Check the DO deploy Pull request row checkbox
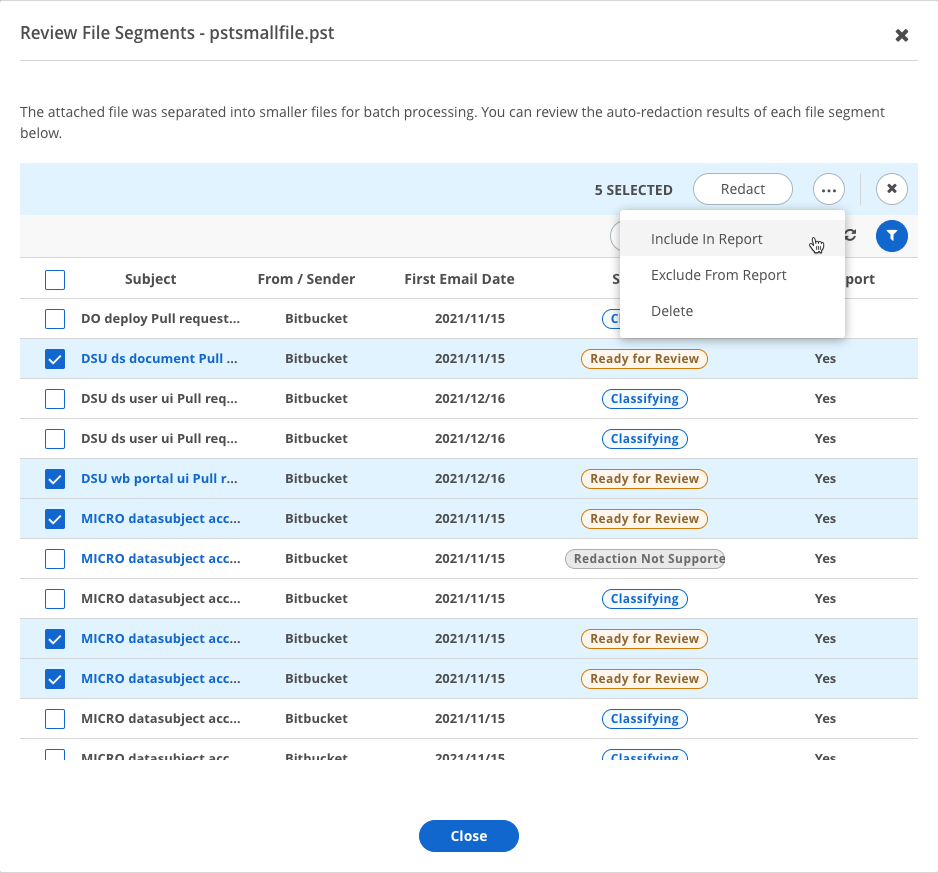This screenshot has width=938, height=873. [55, 319]
